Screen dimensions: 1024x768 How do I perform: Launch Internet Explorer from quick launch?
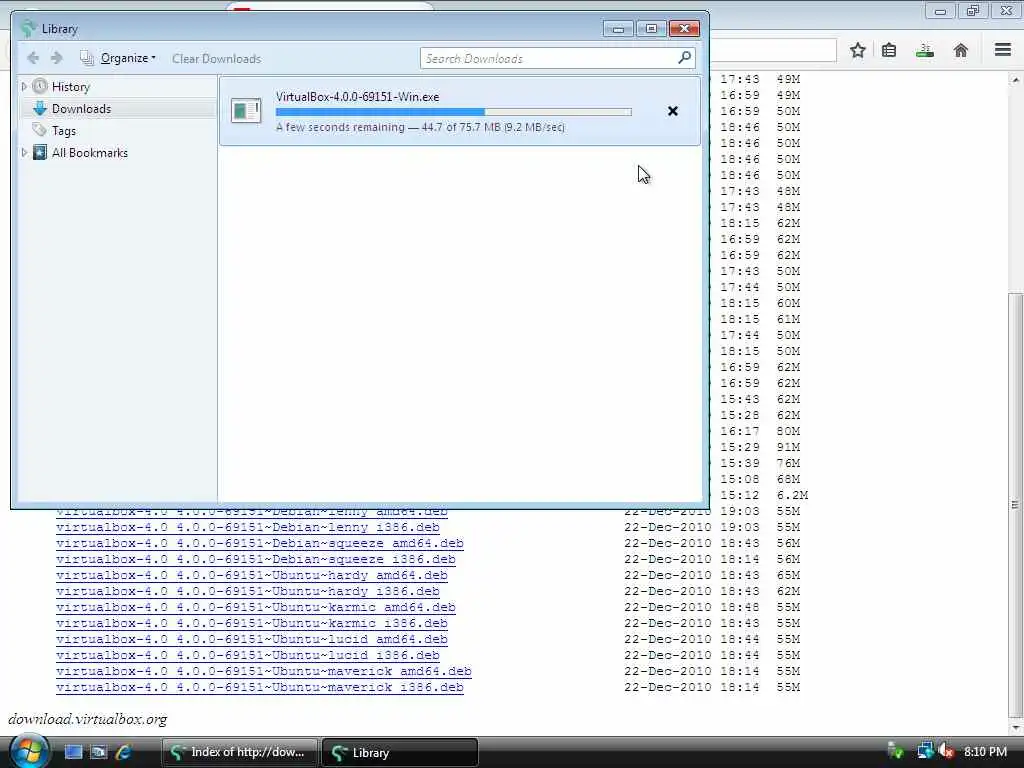click(x=123, y=752)
